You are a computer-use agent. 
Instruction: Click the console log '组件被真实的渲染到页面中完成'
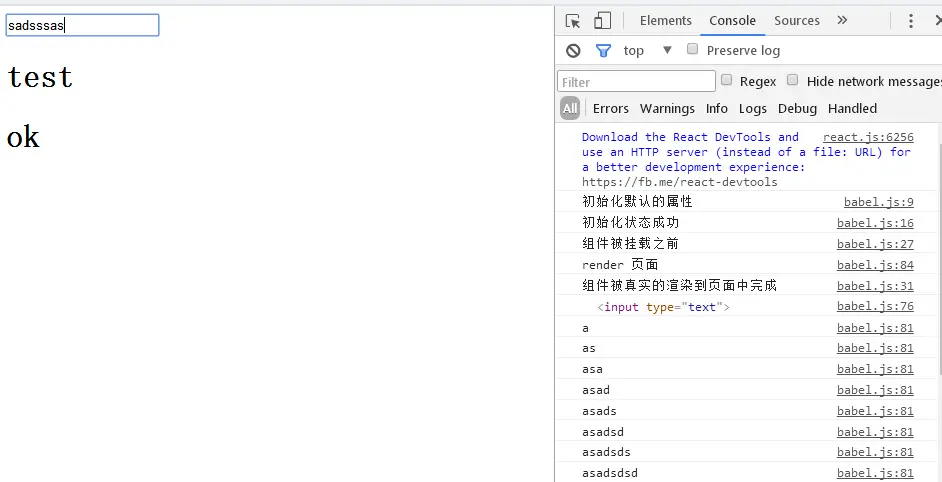coord(679,286)
